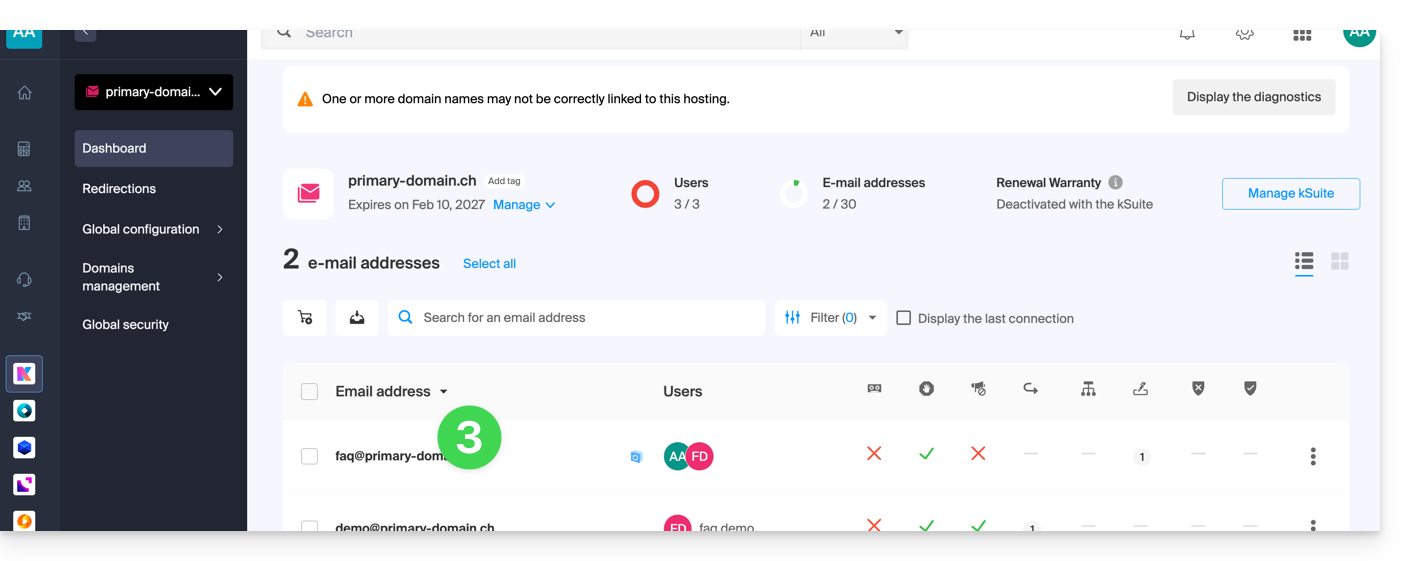This screenshot has width=1410, height=561.
Task: Expand the primary-domain selector dropdown
Action: [x=154, y=92]
